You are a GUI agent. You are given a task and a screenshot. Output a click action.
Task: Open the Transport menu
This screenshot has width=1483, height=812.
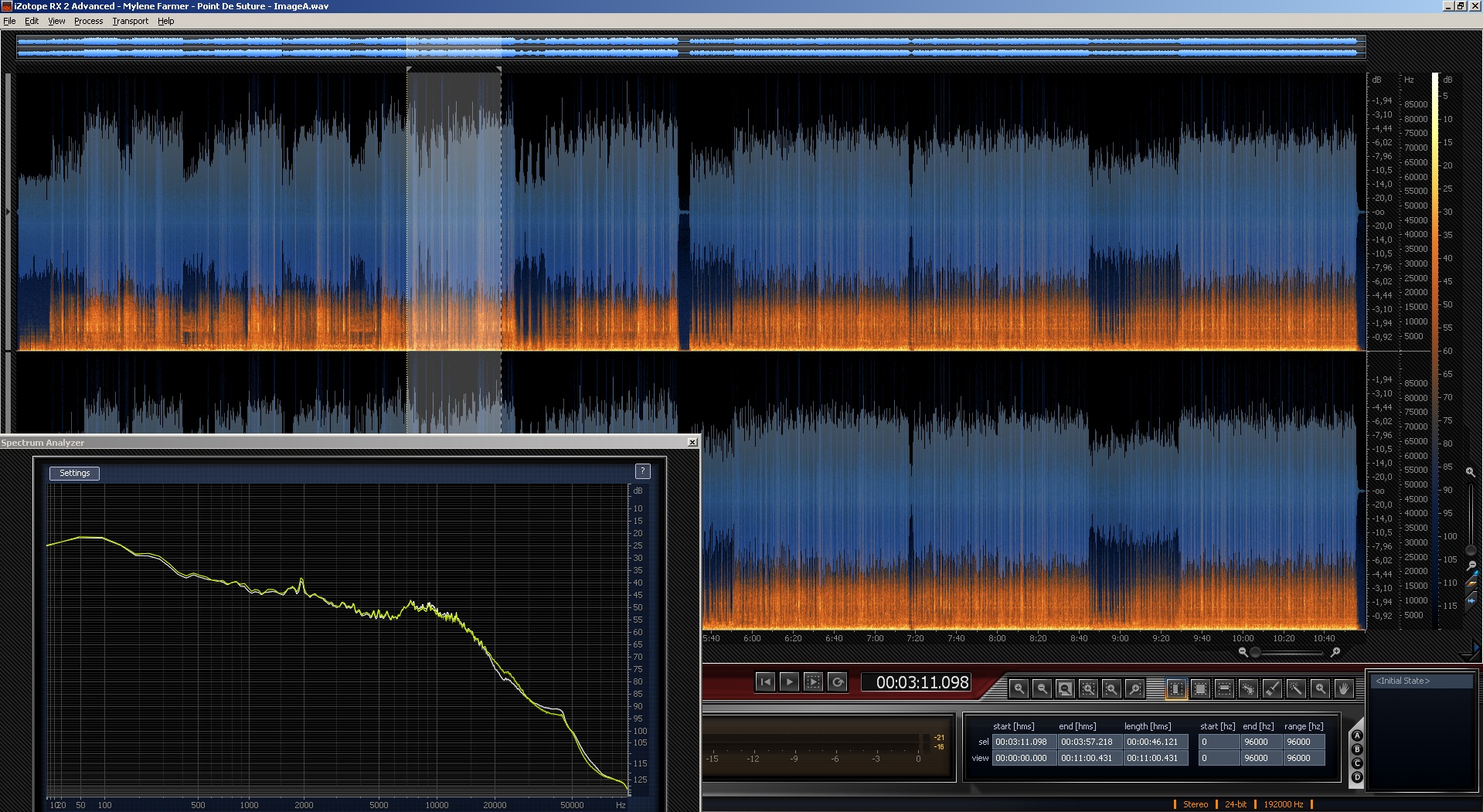point(130,21)
